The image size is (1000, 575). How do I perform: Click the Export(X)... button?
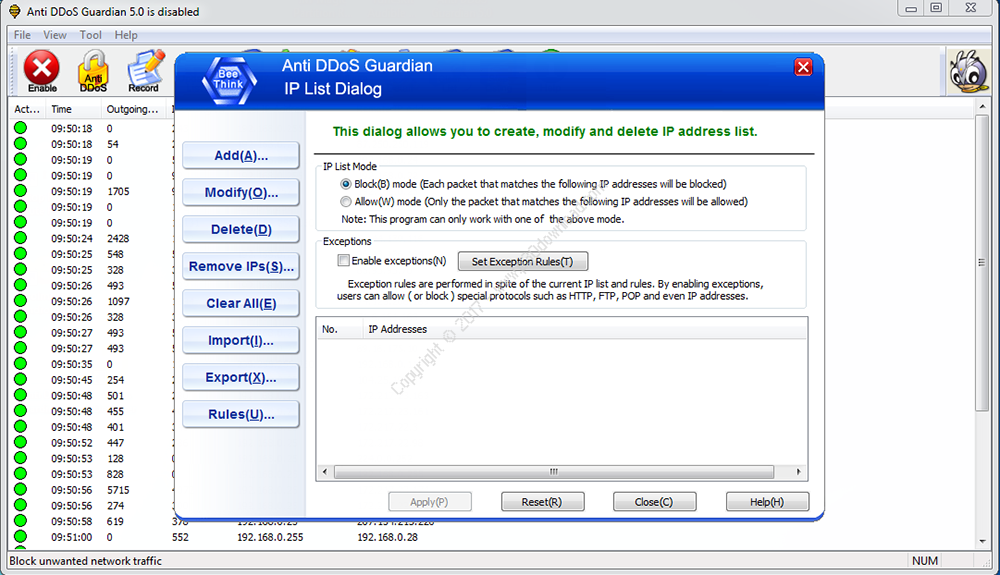pyautogui.click(x=241, y=377)
